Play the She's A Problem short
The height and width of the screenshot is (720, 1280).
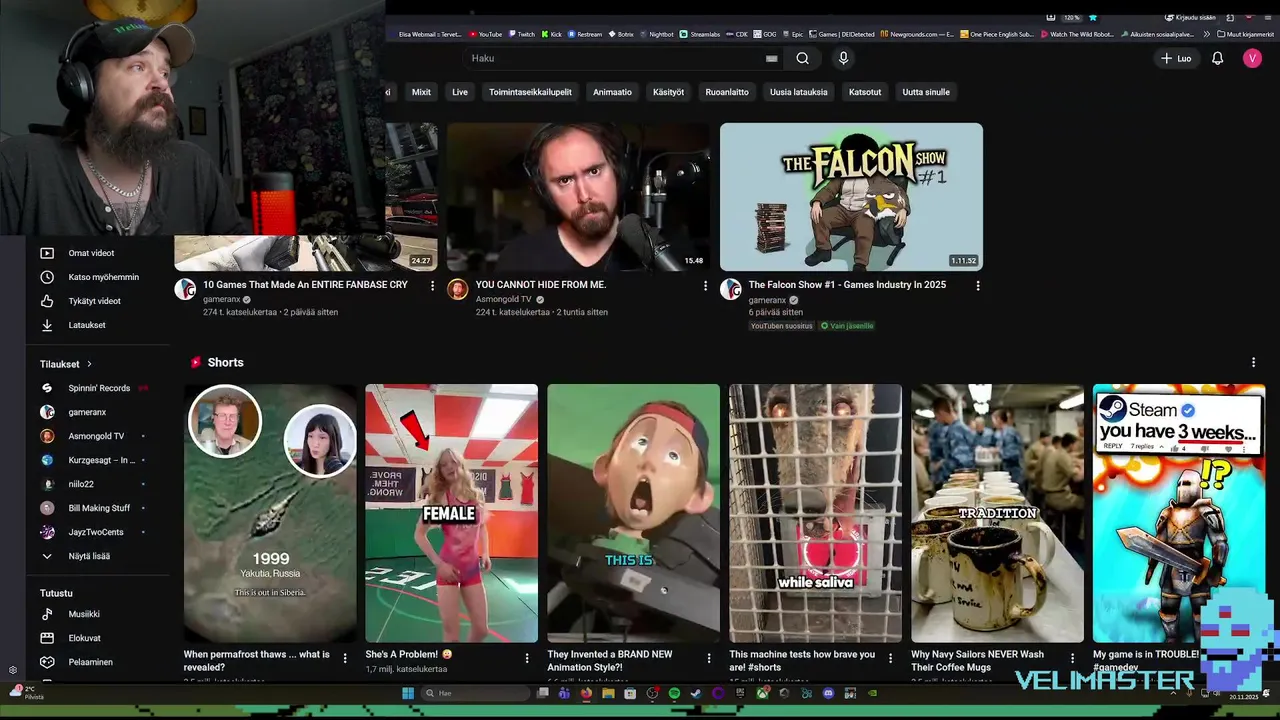(x=451, y=513)
